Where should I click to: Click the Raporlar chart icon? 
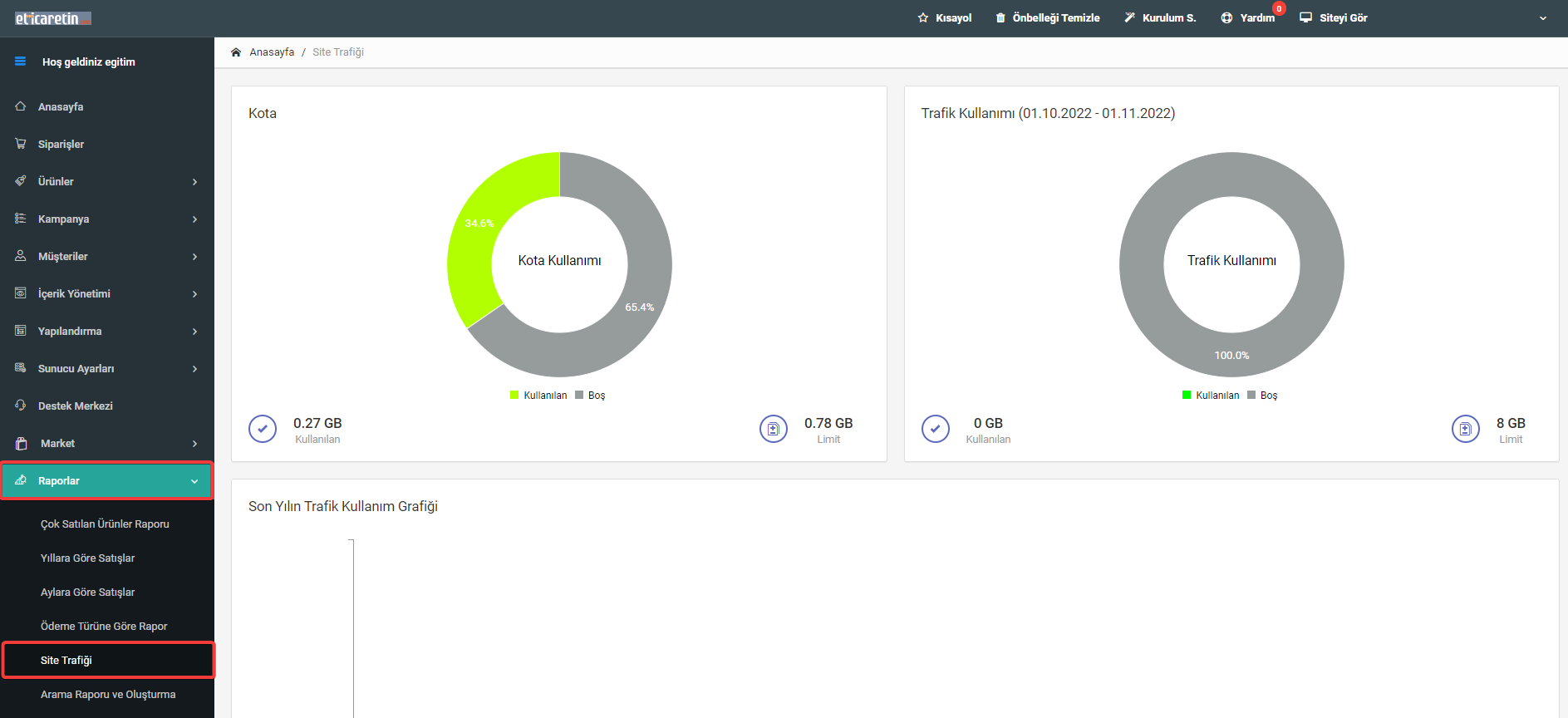coord(21,480)
